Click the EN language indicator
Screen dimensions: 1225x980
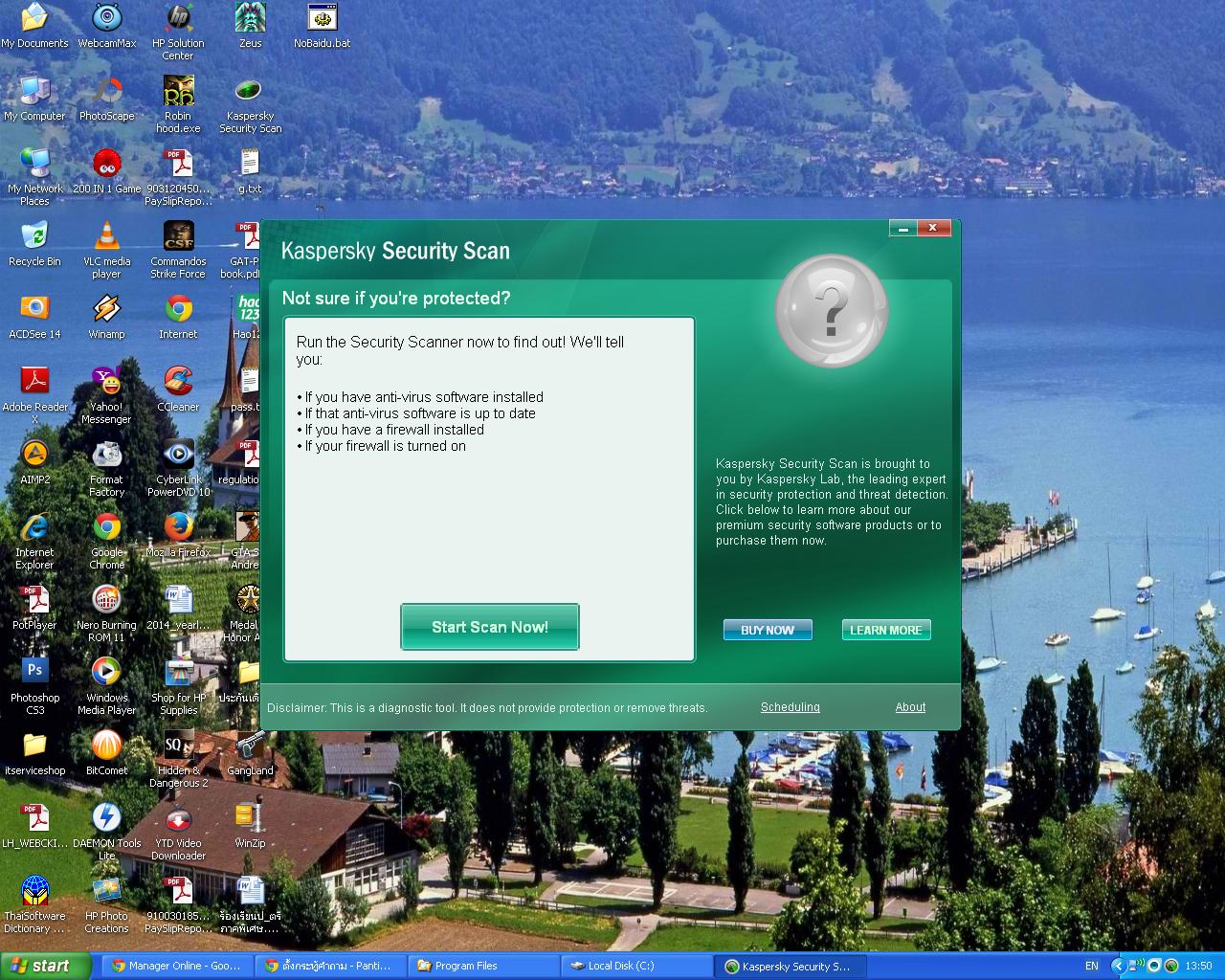[1092, 966]
